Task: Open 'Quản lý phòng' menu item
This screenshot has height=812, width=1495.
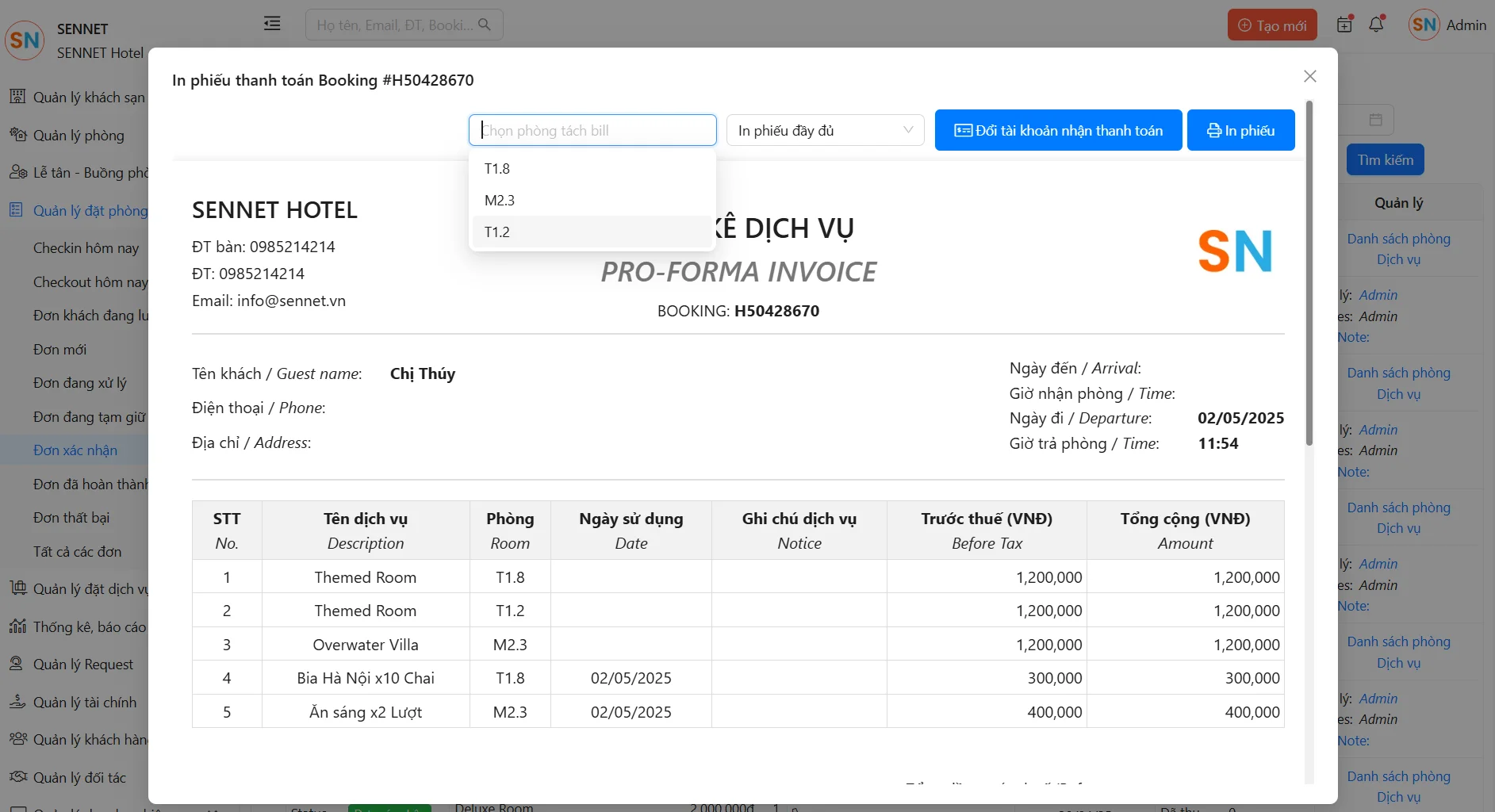Action: (x=79, y=136)
